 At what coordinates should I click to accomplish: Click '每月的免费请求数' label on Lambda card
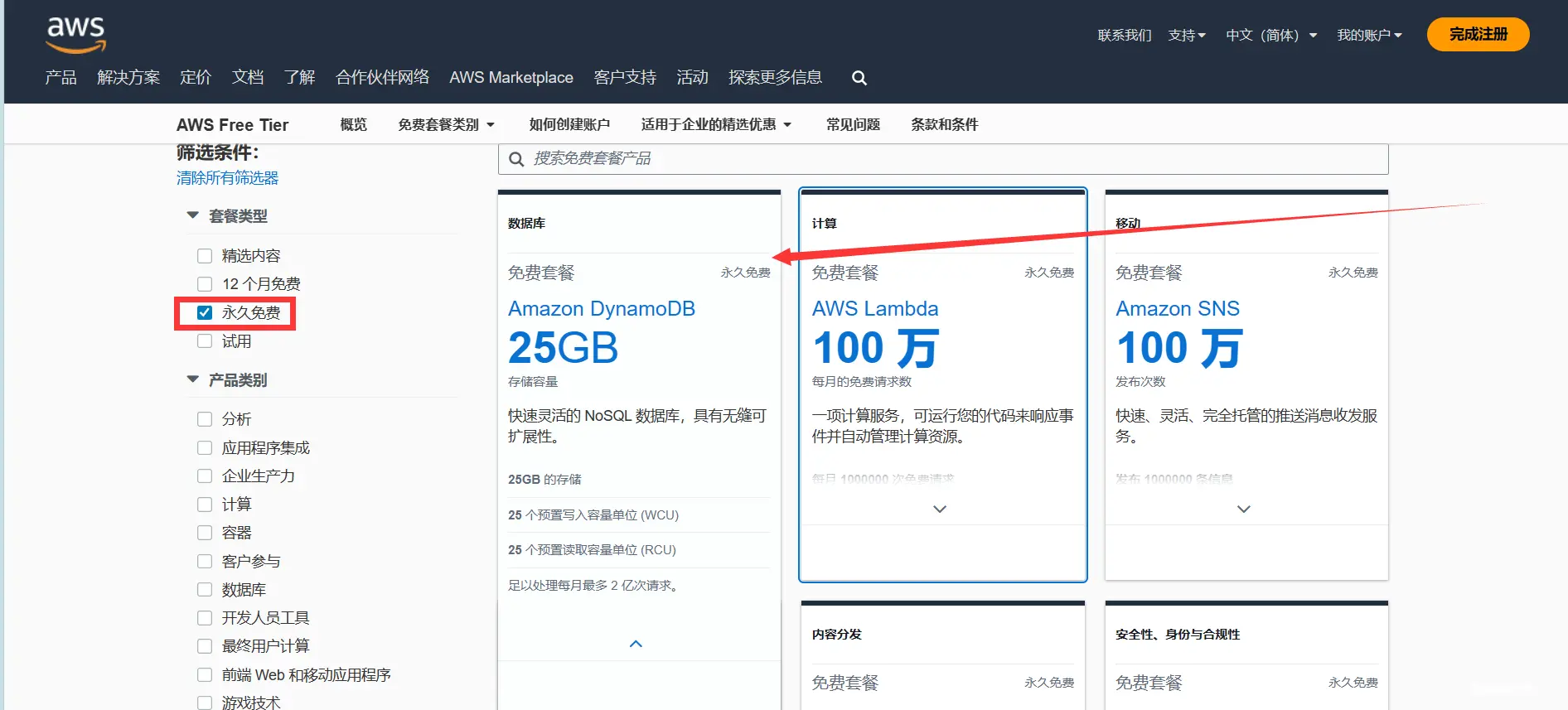point(862,382)
